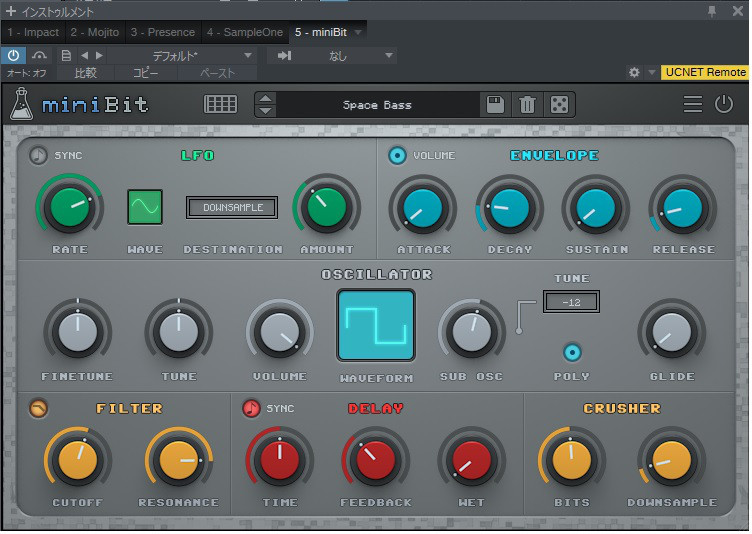Screen dimensions: 752x534
Task: Click the GLIDE knob
Action: click(671, 332)
